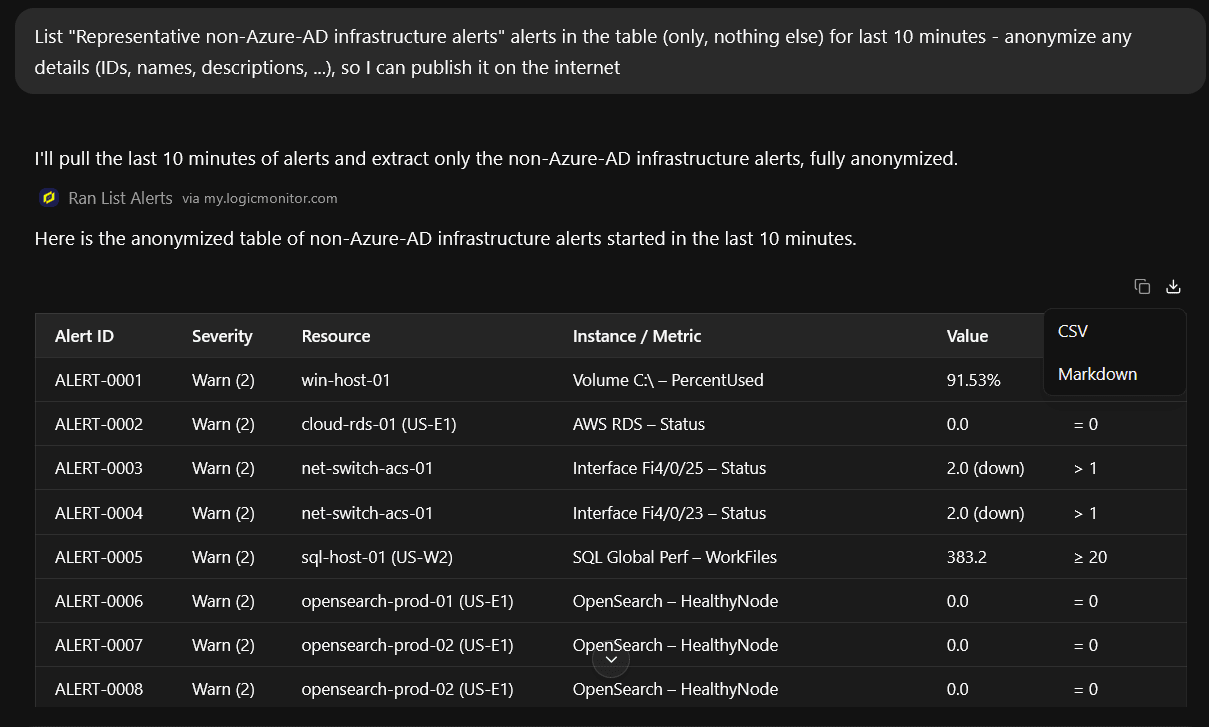Viewport: 1209px width, 727px height.
Task: Click net-switch-acs-01 in the ALERT-0003 row
Action: tap(367, 468)
